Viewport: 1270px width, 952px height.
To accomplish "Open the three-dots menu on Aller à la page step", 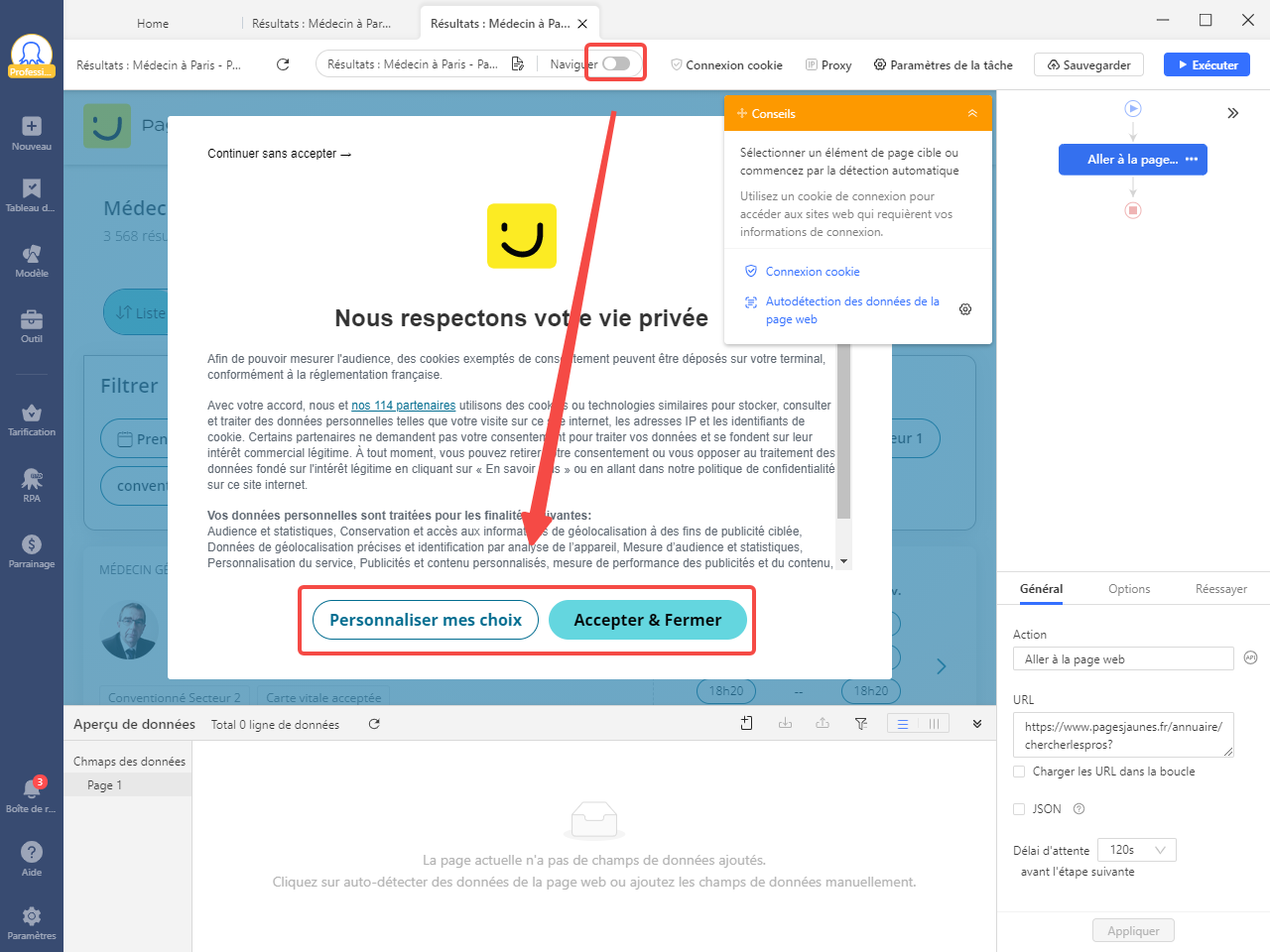I will pos(1192,160).
